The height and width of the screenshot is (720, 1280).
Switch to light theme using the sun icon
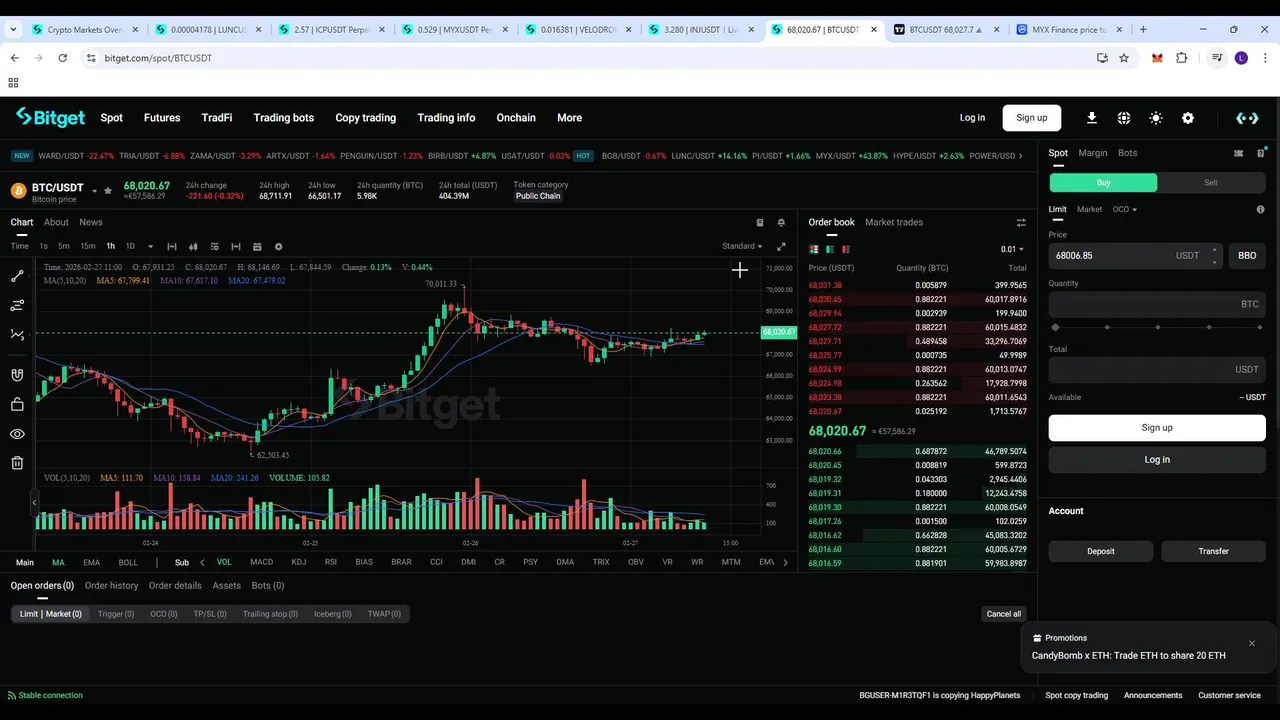(x=1156, y=118)
